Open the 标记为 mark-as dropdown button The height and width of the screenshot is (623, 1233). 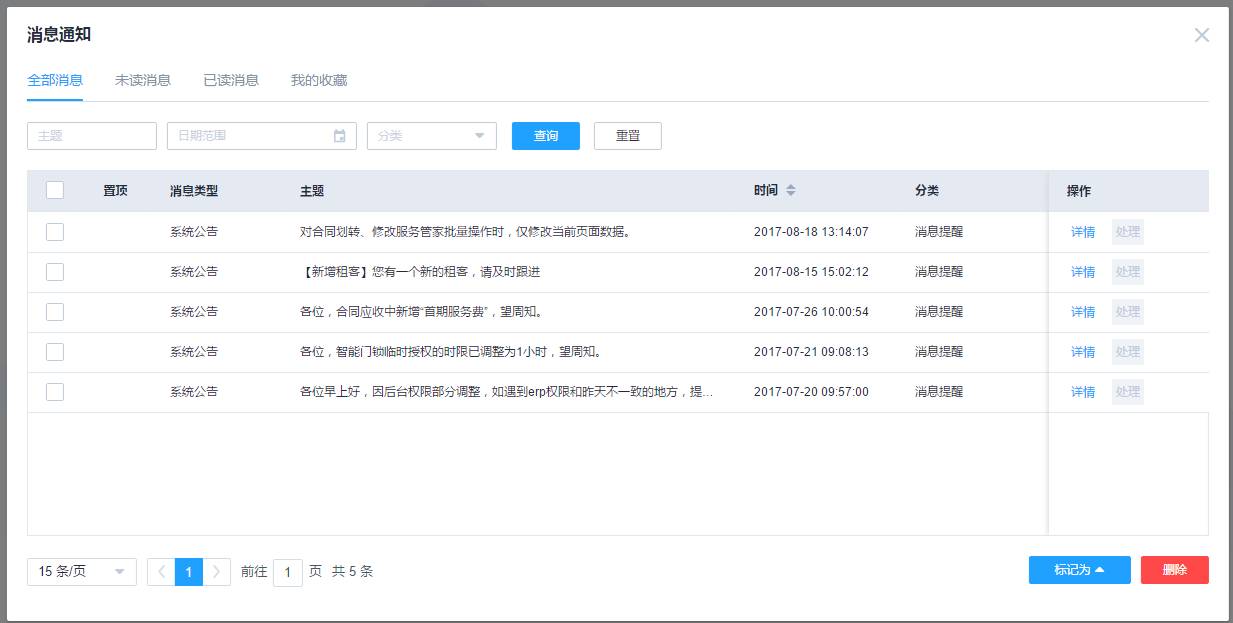click(1079, 570)
